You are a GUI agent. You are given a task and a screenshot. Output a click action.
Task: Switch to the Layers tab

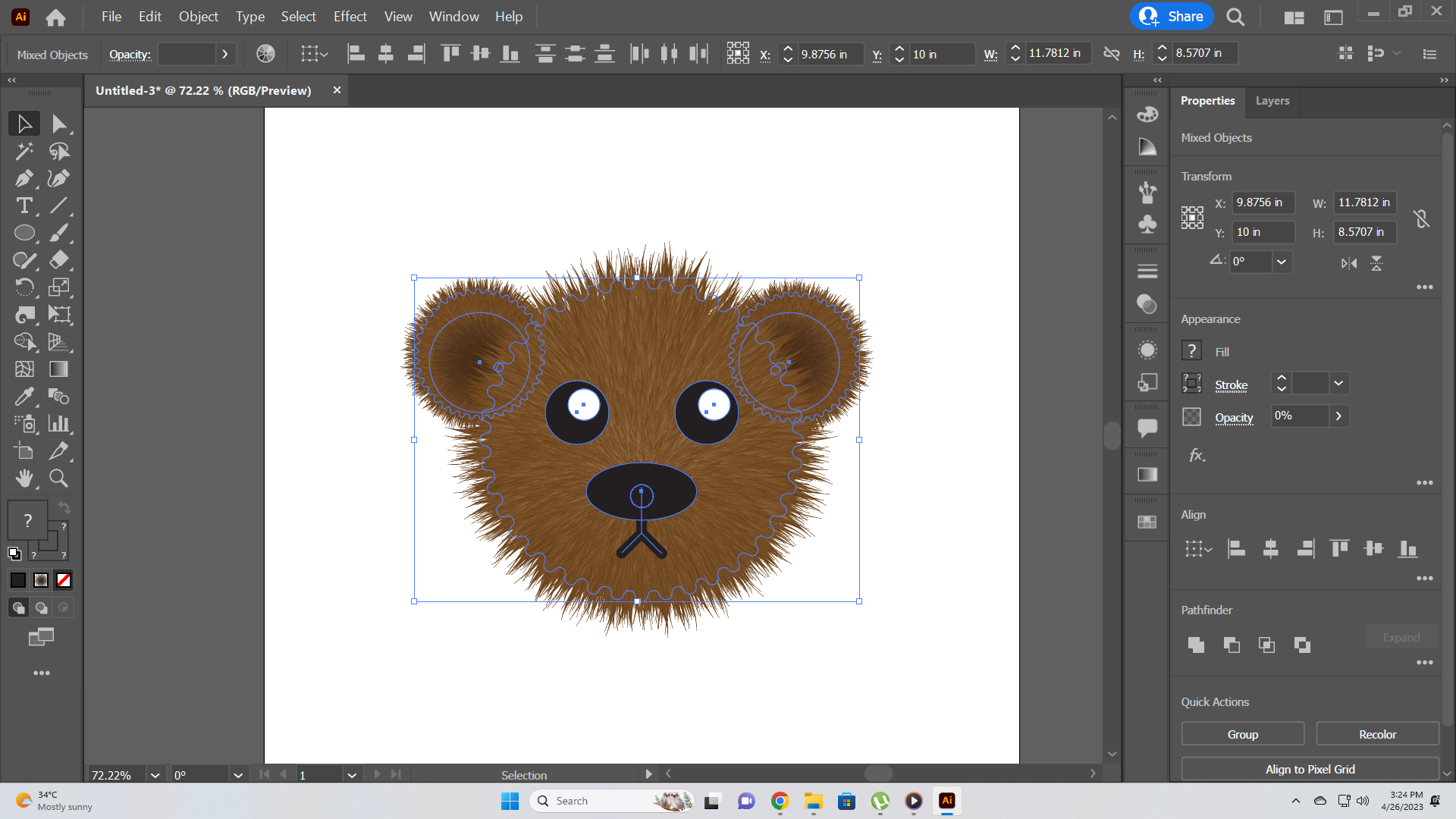point(1272,101)
